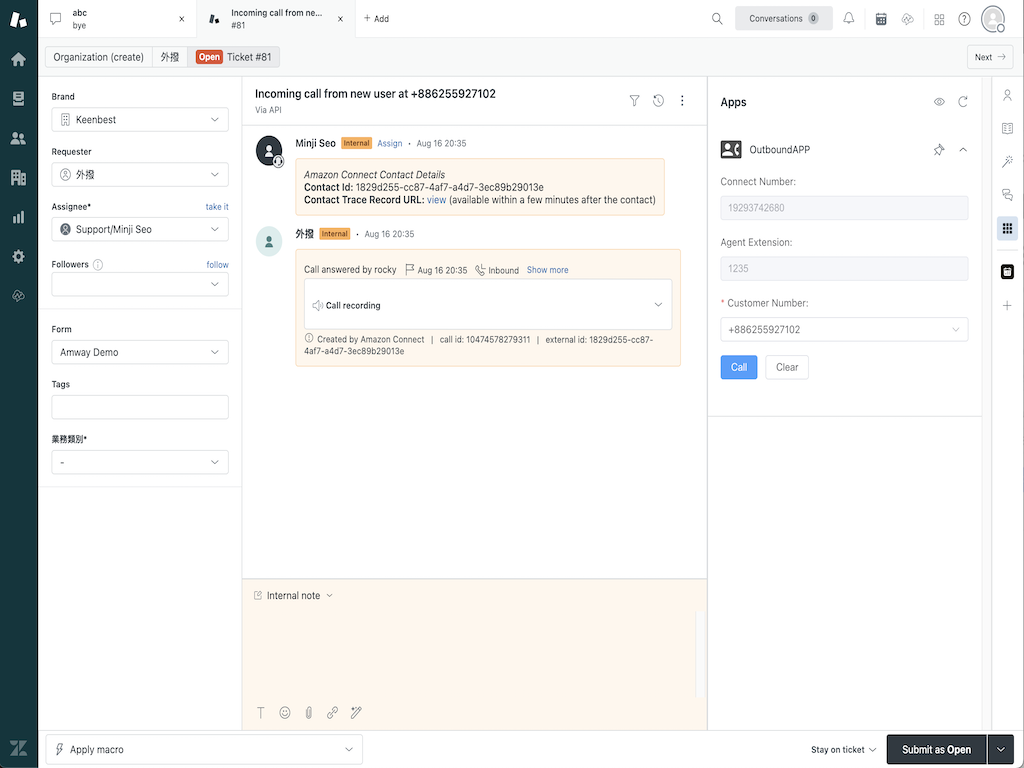This screenshot has width=1024, height=768.
Task: Open the help question mark icon
Action: [964, 19]
